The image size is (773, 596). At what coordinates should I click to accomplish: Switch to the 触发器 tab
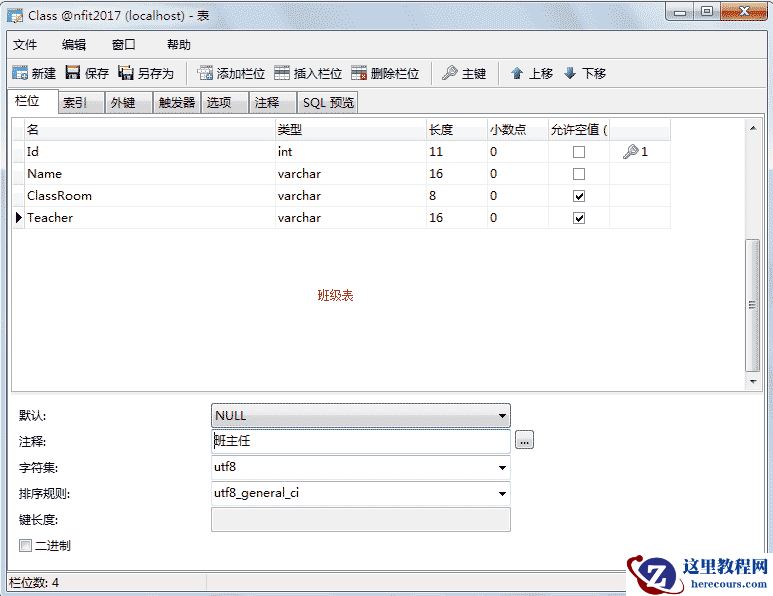176,103
